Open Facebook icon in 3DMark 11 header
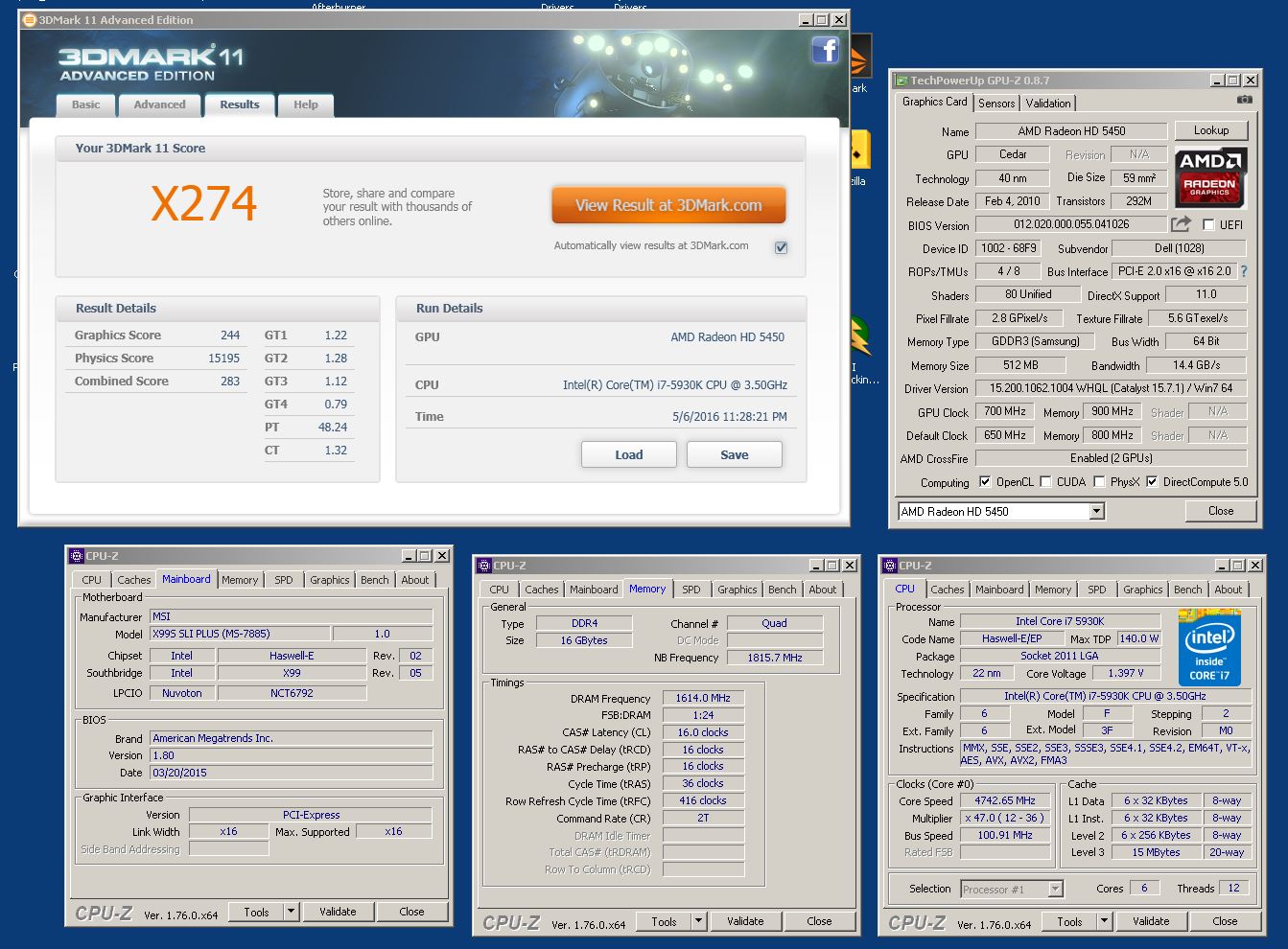1288x949 pixels. tap(826, 50)
